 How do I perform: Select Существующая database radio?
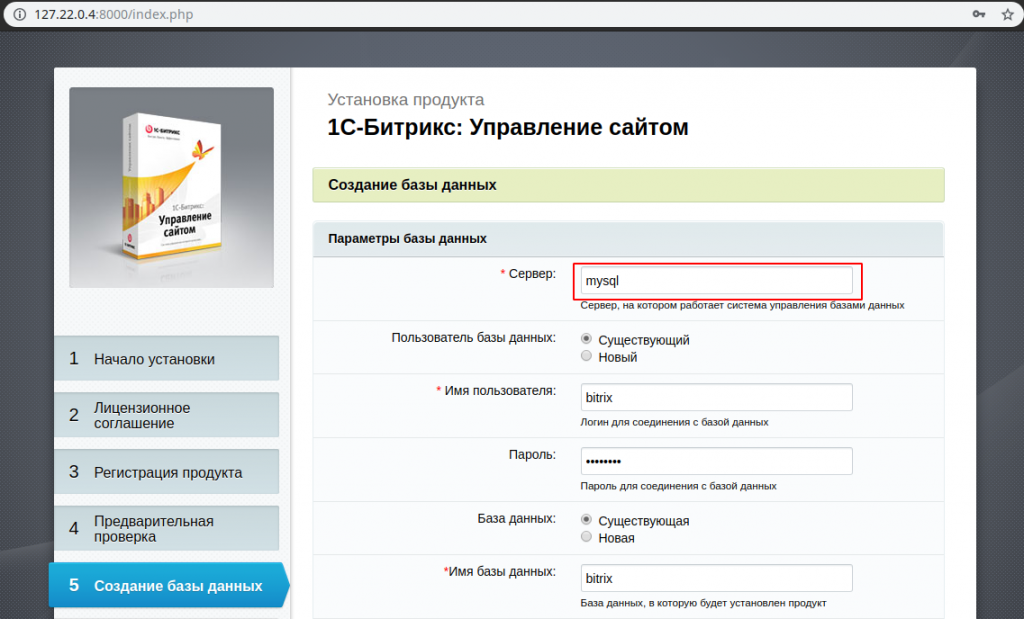(x=586, y=520)
